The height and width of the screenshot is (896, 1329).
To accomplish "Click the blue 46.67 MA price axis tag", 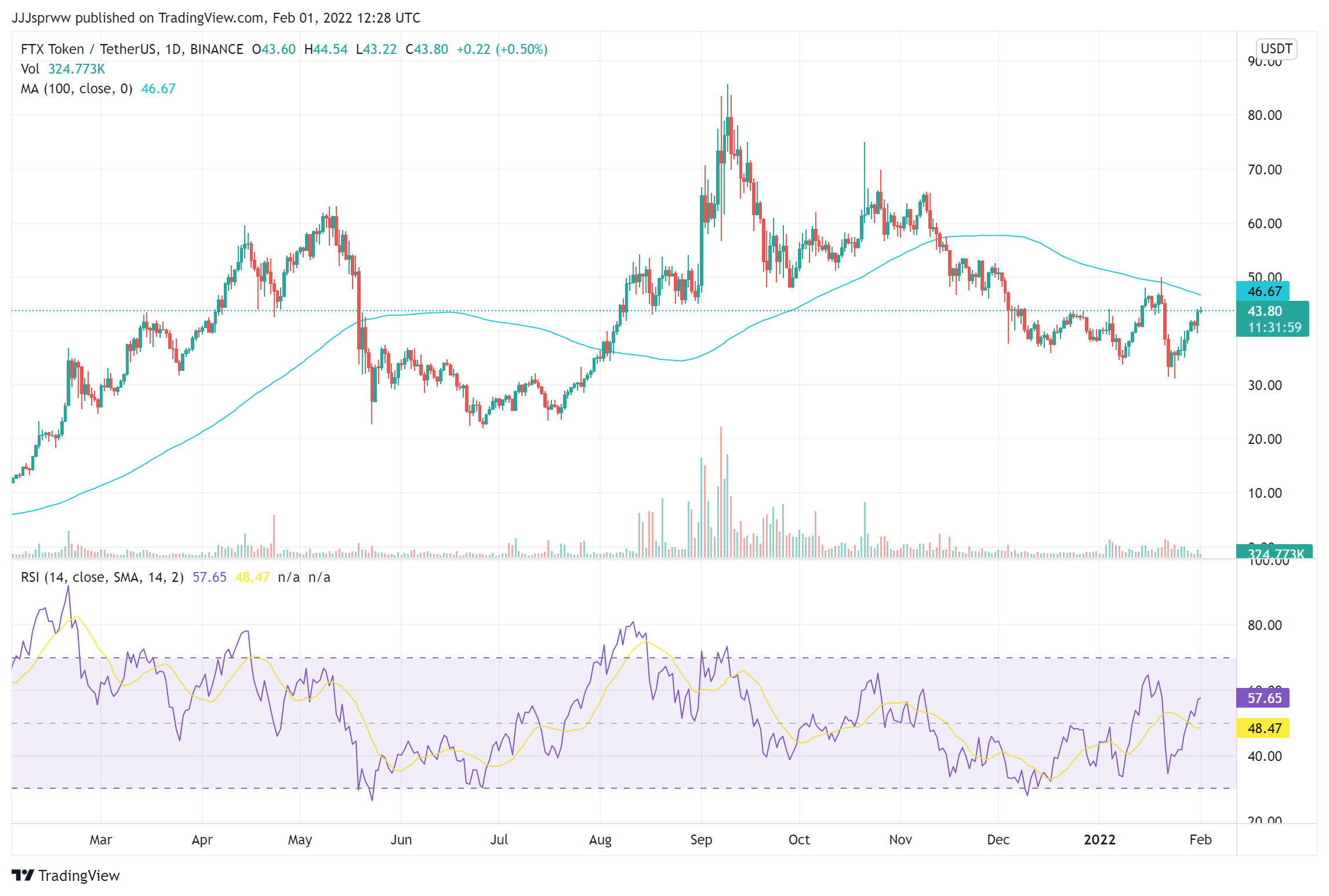I will 1262,292.
